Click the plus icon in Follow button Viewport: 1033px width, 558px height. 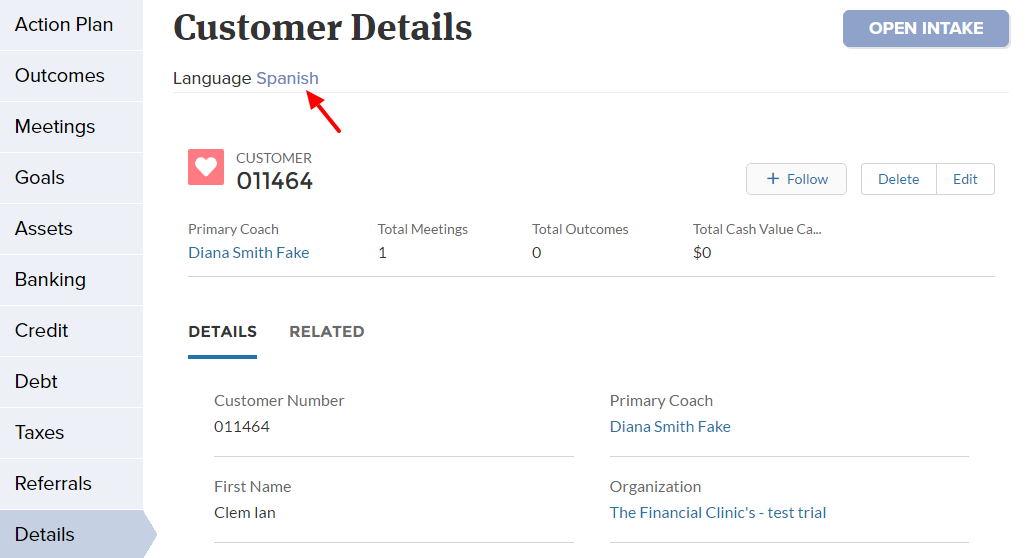point(773,179)
